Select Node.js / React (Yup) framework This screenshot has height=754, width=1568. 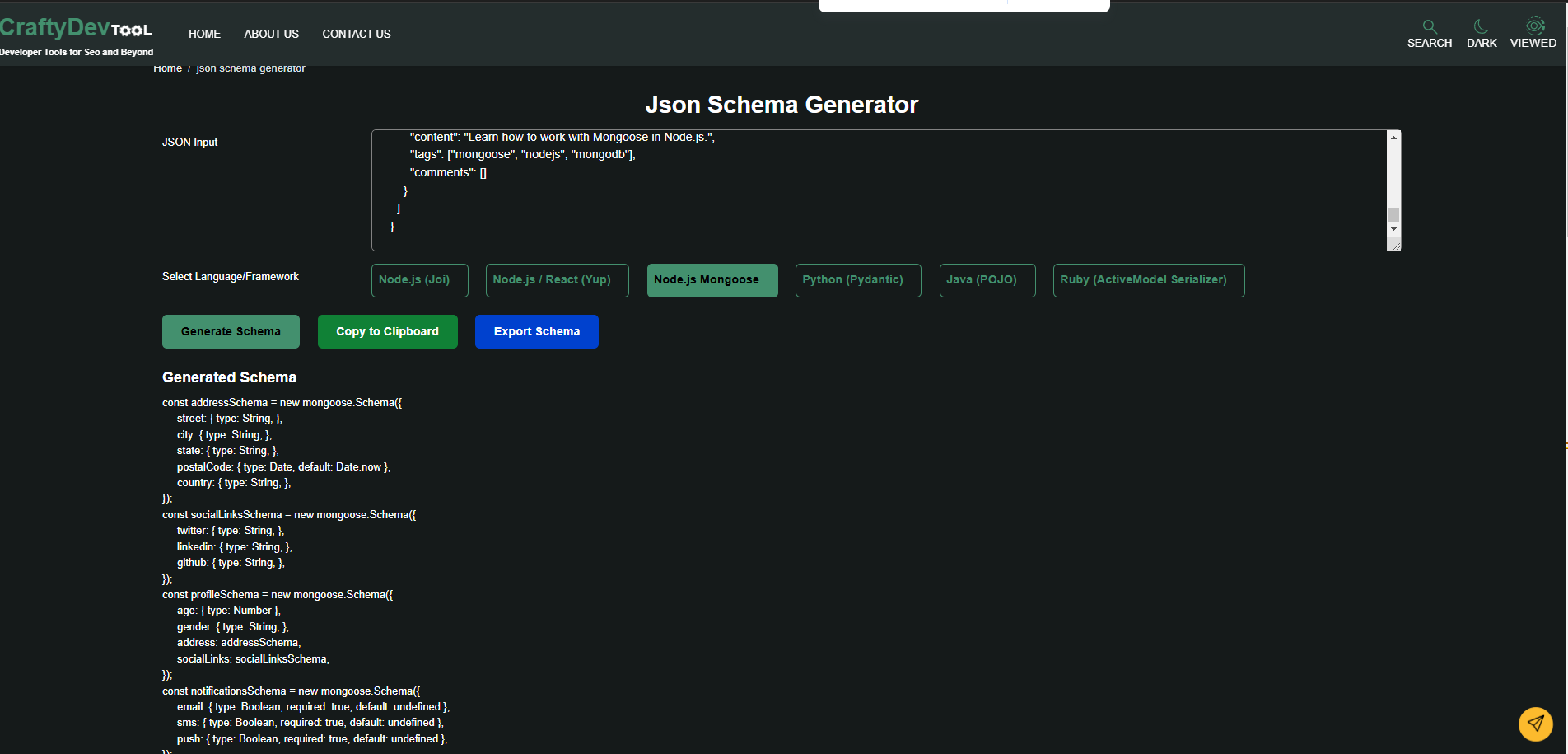(x=558, y=280)
